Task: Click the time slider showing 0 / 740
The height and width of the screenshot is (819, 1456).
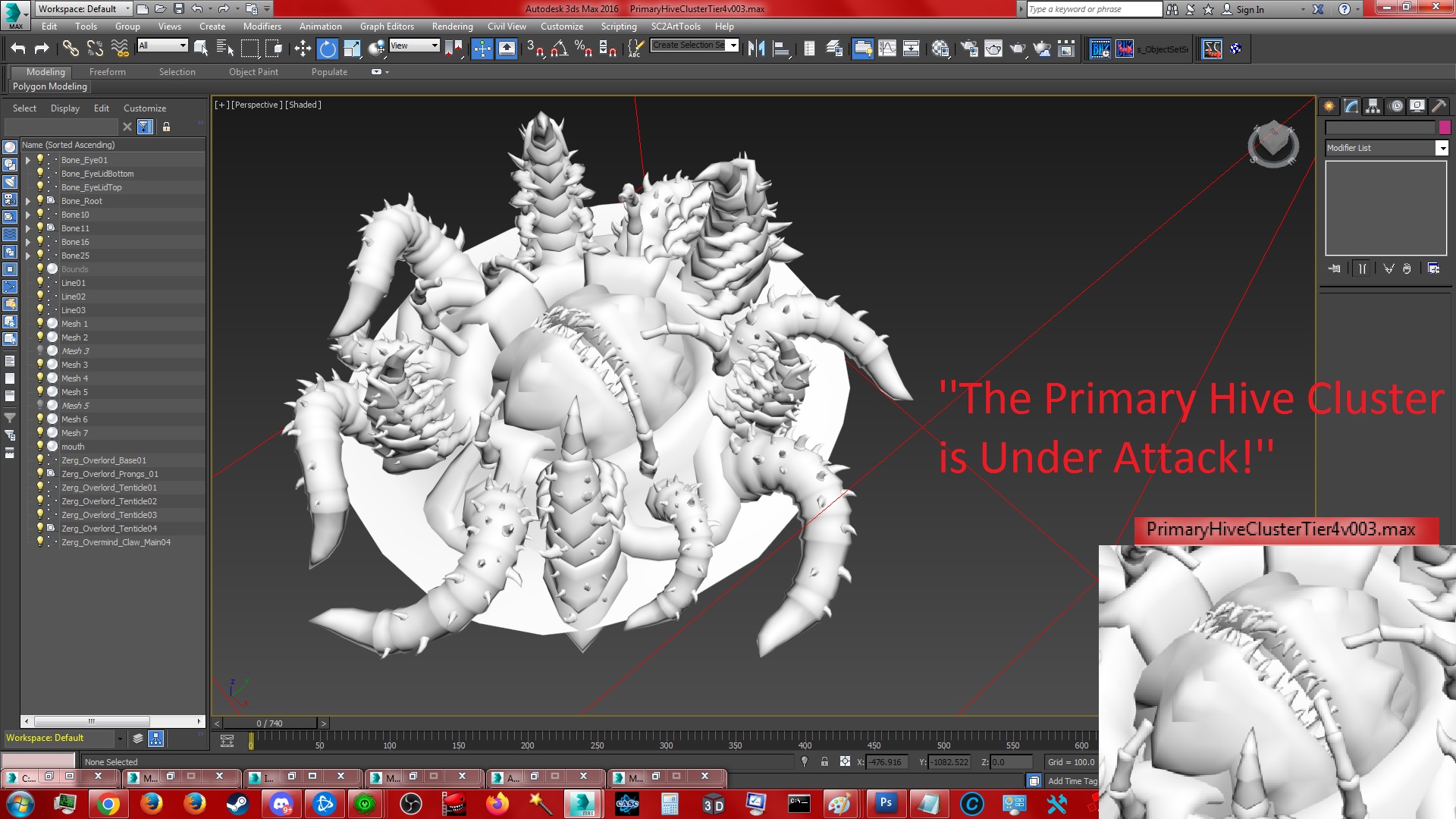Action: pos(269,723)
